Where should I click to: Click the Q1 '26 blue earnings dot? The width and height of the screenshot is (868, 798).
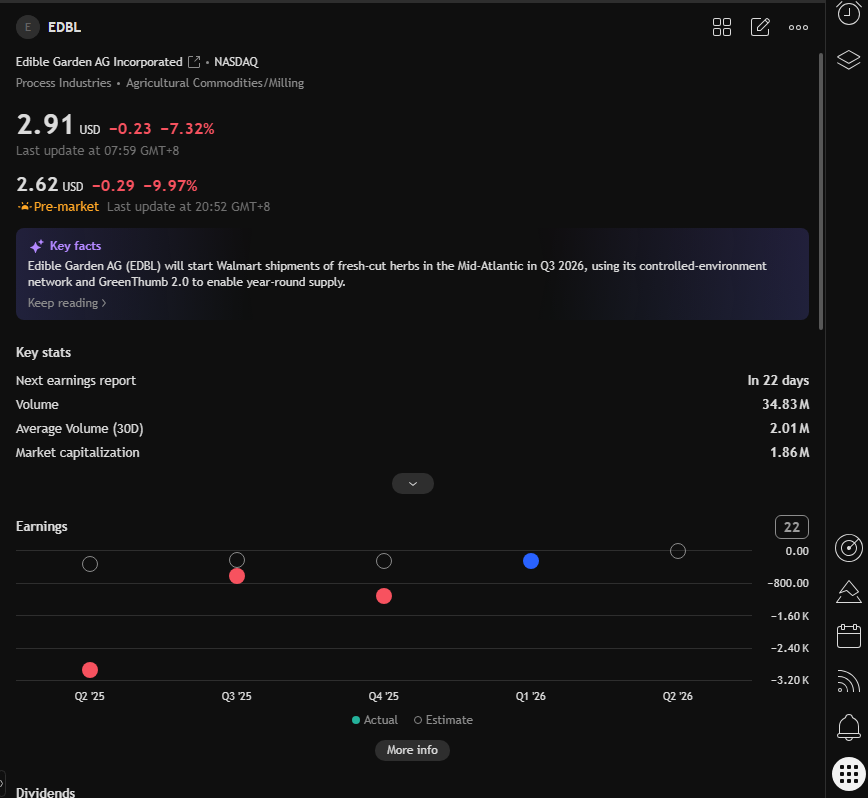(x=531, y=561)
